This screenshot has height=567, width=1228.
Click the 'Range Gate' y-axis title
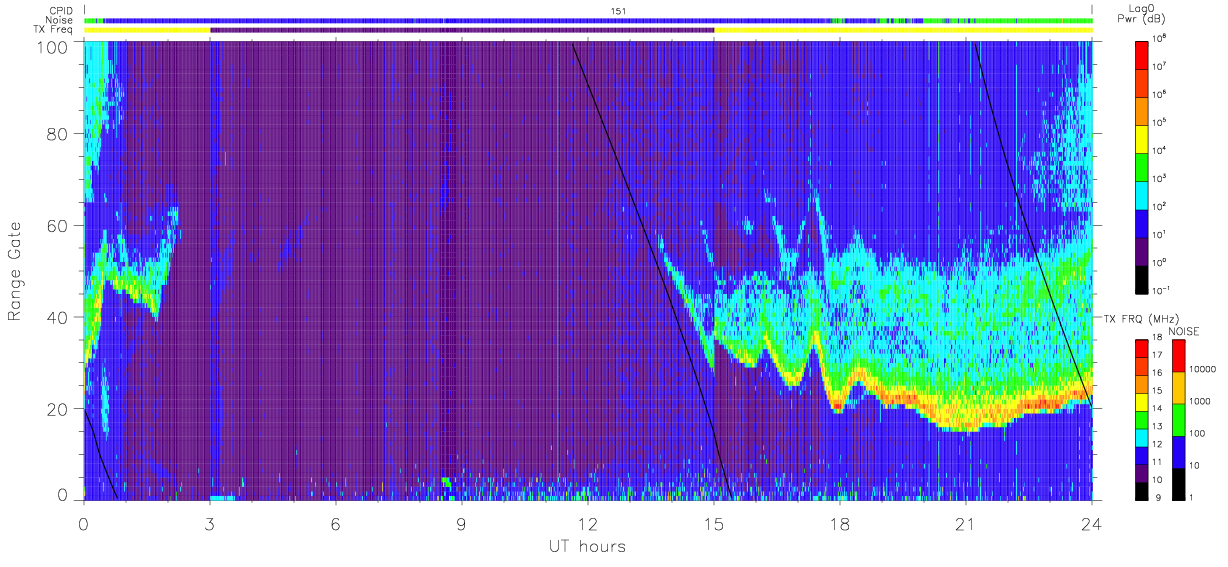(x=16, y=271)
